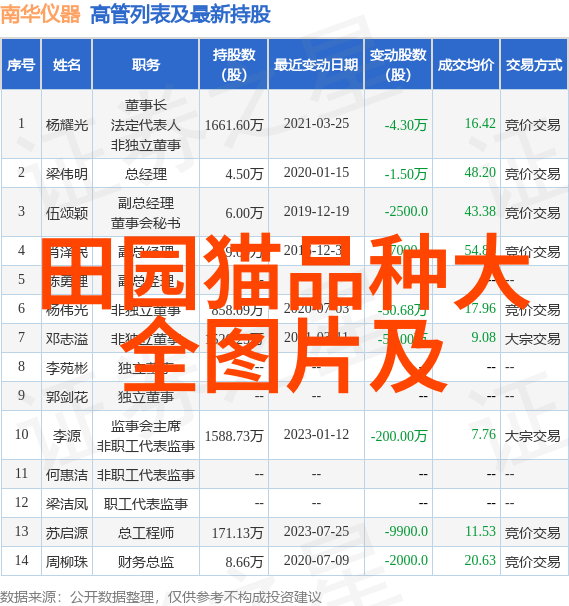The image size is (569, 606).
Task: Click the name 李源 in row 10
Action: [x=67, y=436]
